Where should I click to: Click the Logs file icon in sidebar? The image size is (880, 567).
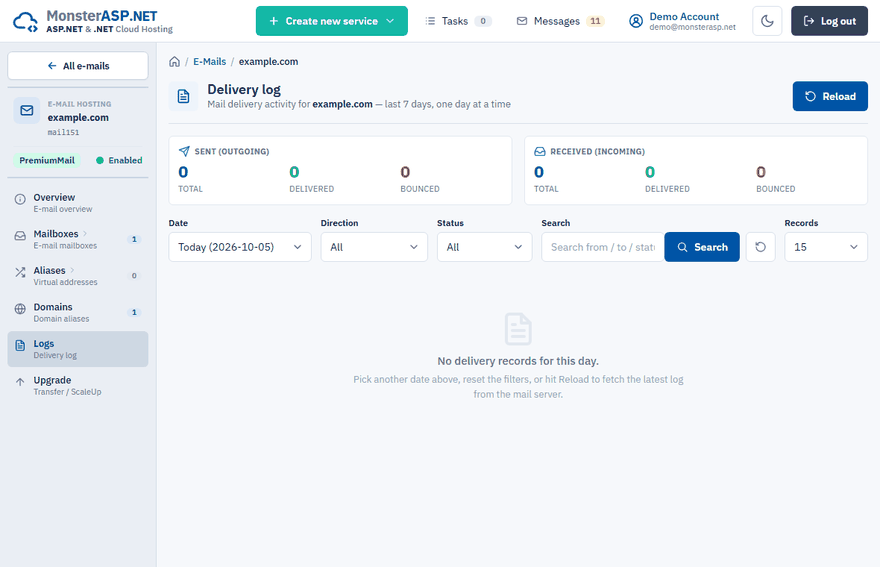point(20,345)
